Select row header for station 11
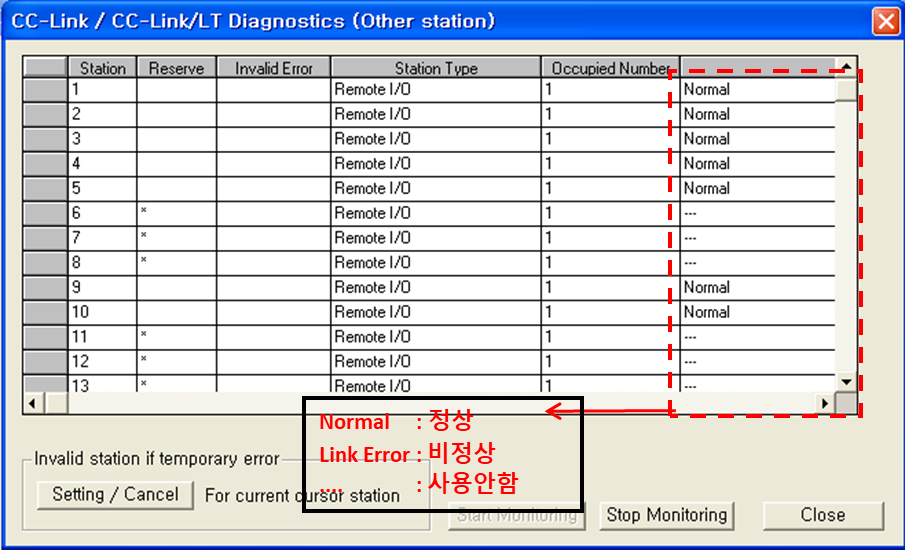 [45, 338]
